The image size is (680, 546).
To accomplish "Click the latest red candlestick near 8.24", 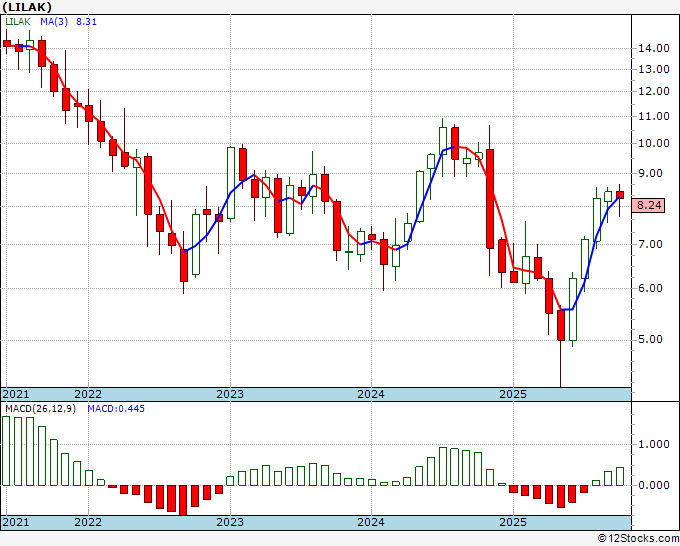I will point(620,195).
